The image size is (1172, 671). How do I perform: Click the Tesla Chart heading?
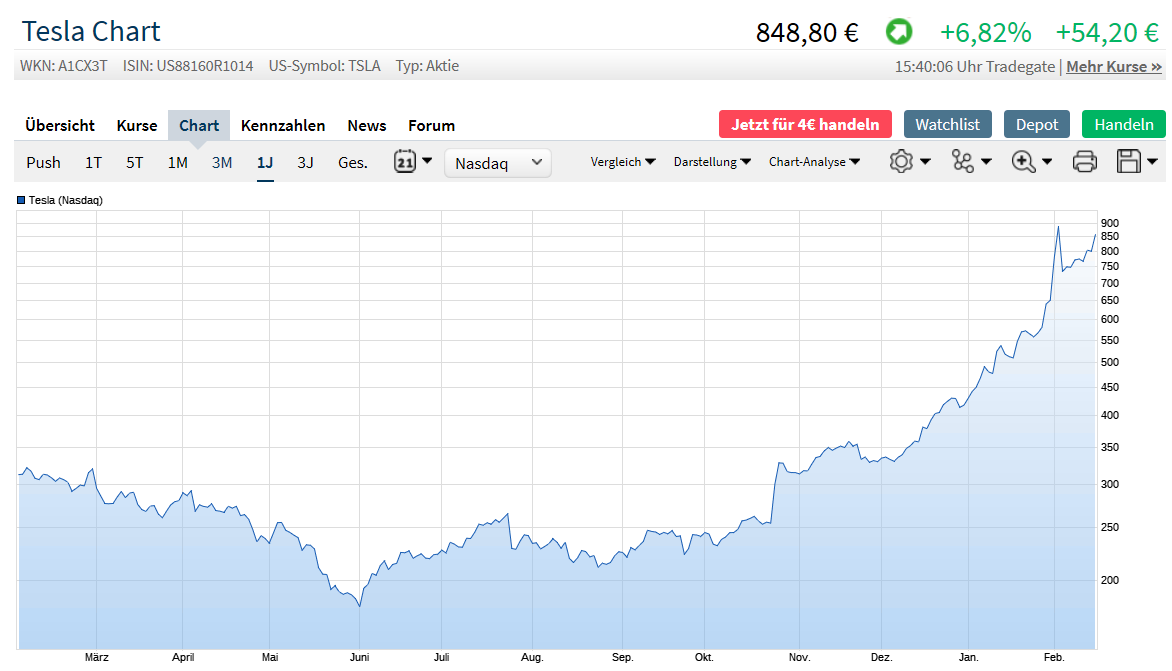(91, 31)
